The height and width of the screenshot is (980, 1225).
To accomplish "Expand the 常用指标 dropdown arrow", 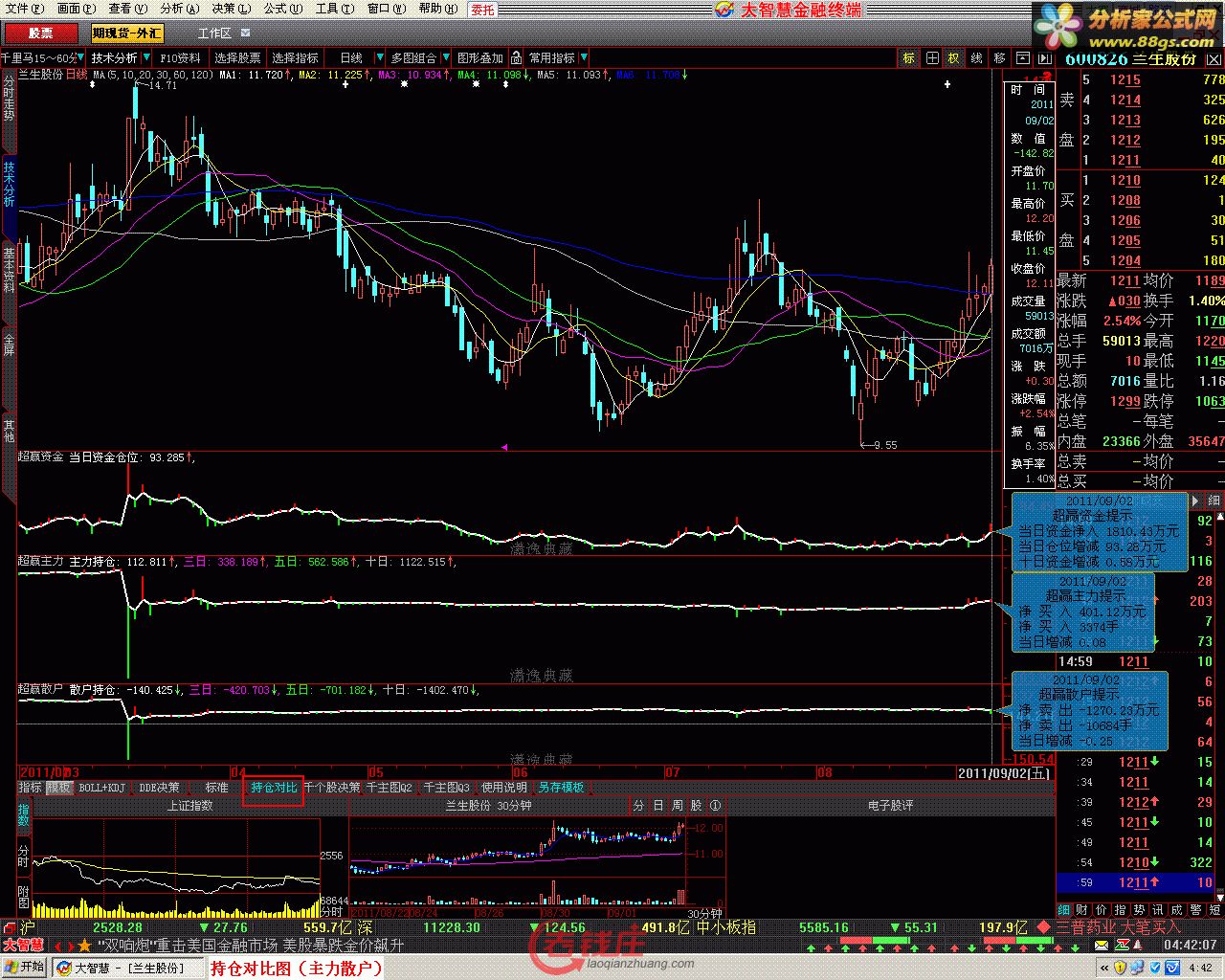I will pyautogui.click(x=583, y=58).
